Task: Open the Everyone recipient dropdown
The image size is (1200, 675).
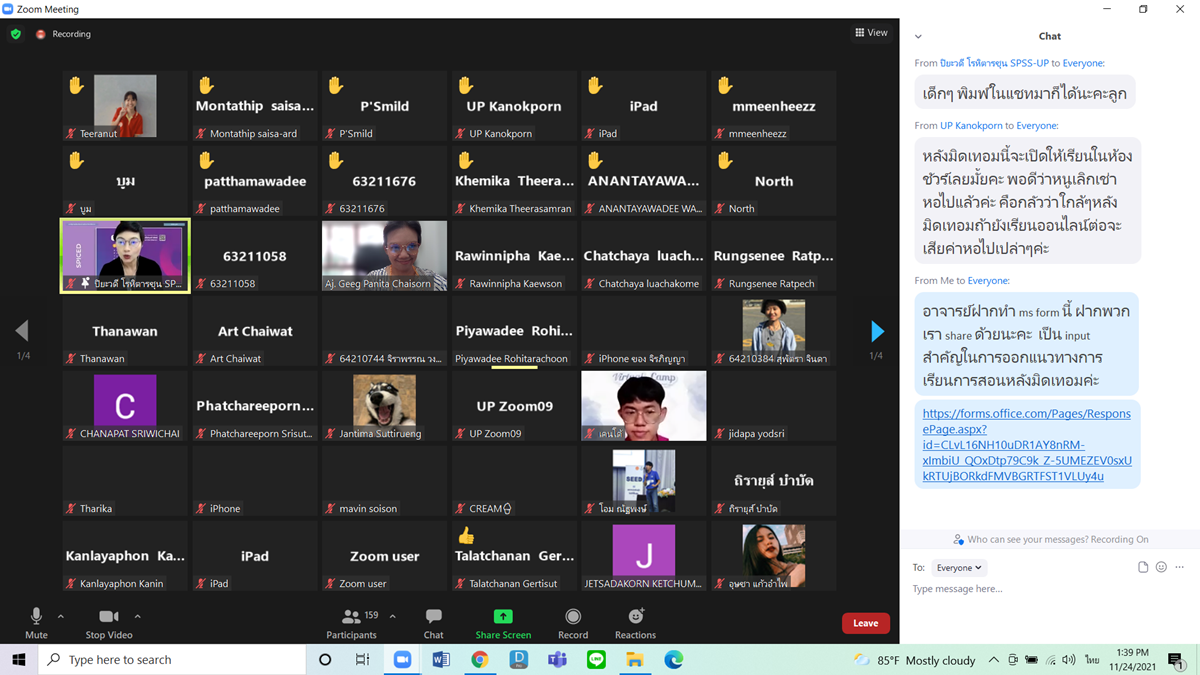Action: (x=958, y=567)
